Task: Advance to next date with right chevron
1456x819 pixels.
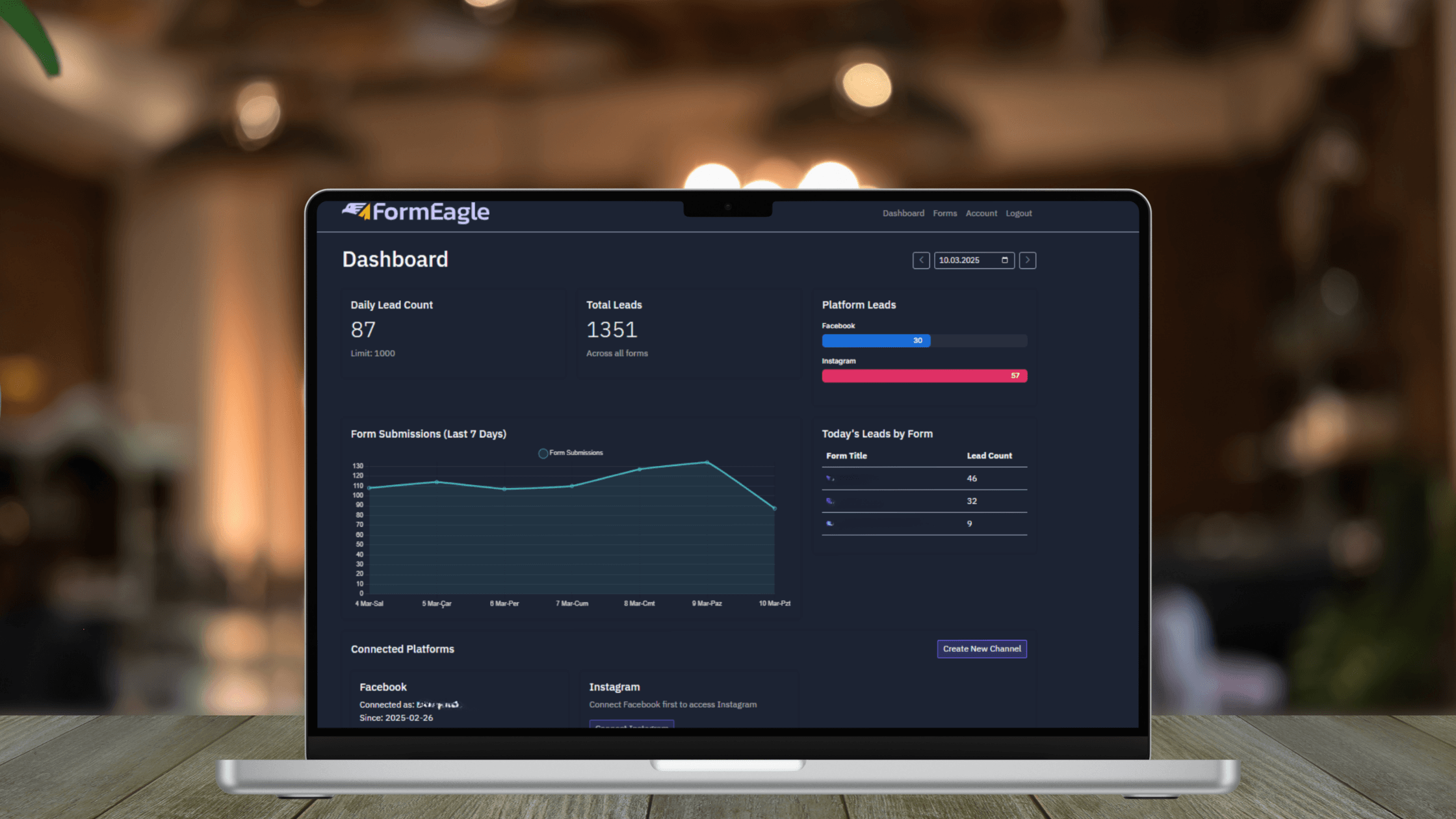Action: [1027, 260]
